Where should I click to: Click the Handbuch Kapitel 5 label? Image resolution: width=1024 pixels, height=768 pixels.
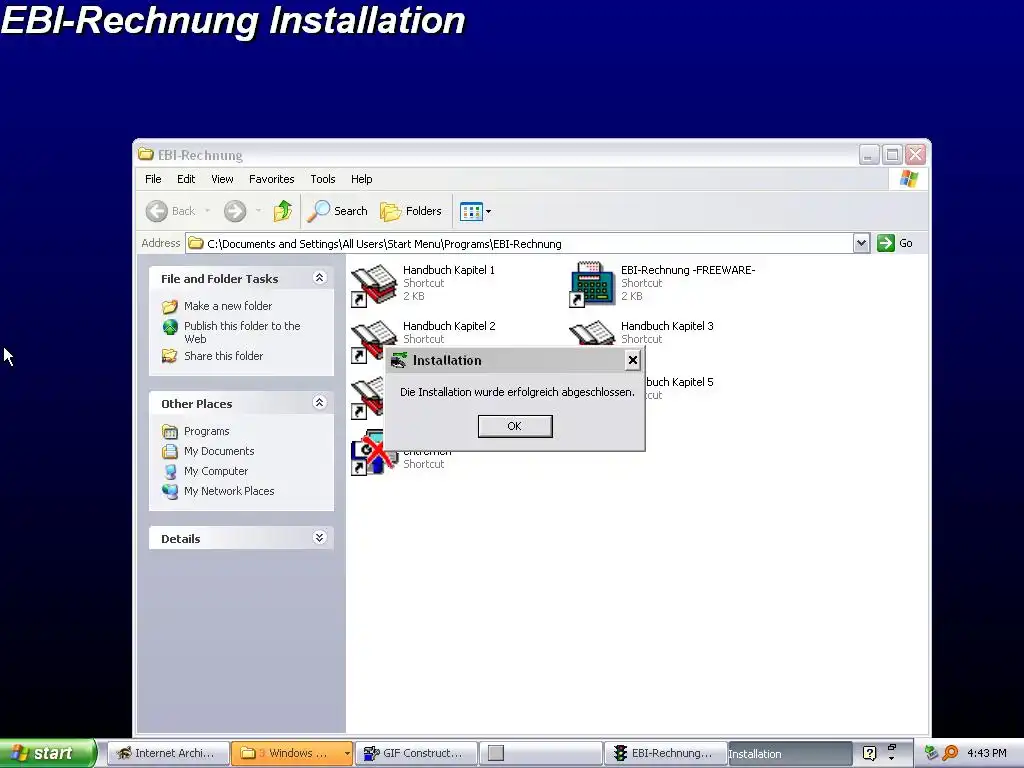pyautogui.click(x=679, y=382)
